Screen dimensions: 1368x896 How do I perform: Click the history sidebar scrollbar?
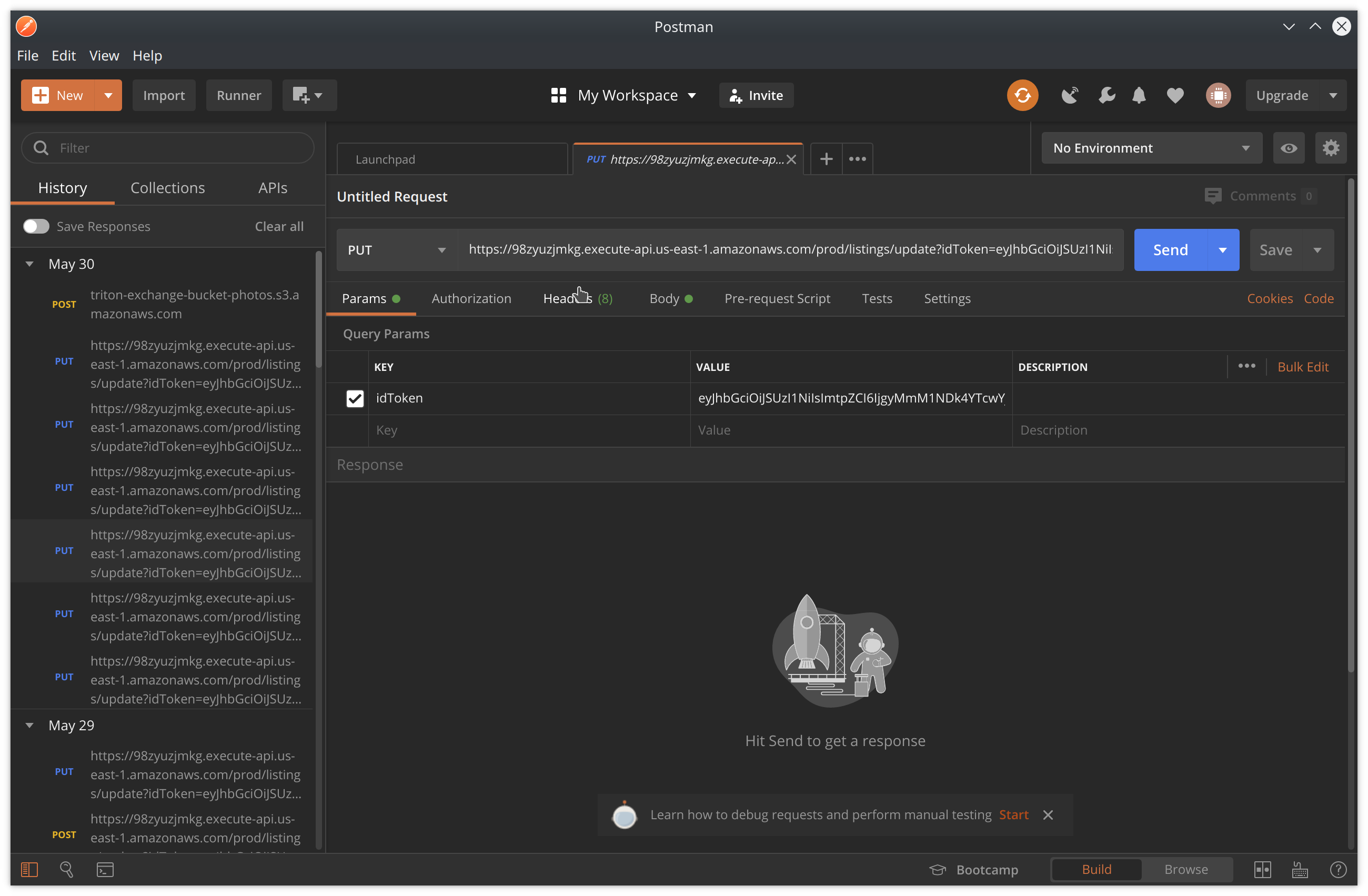pyautogui.click(x=319, y=310)
